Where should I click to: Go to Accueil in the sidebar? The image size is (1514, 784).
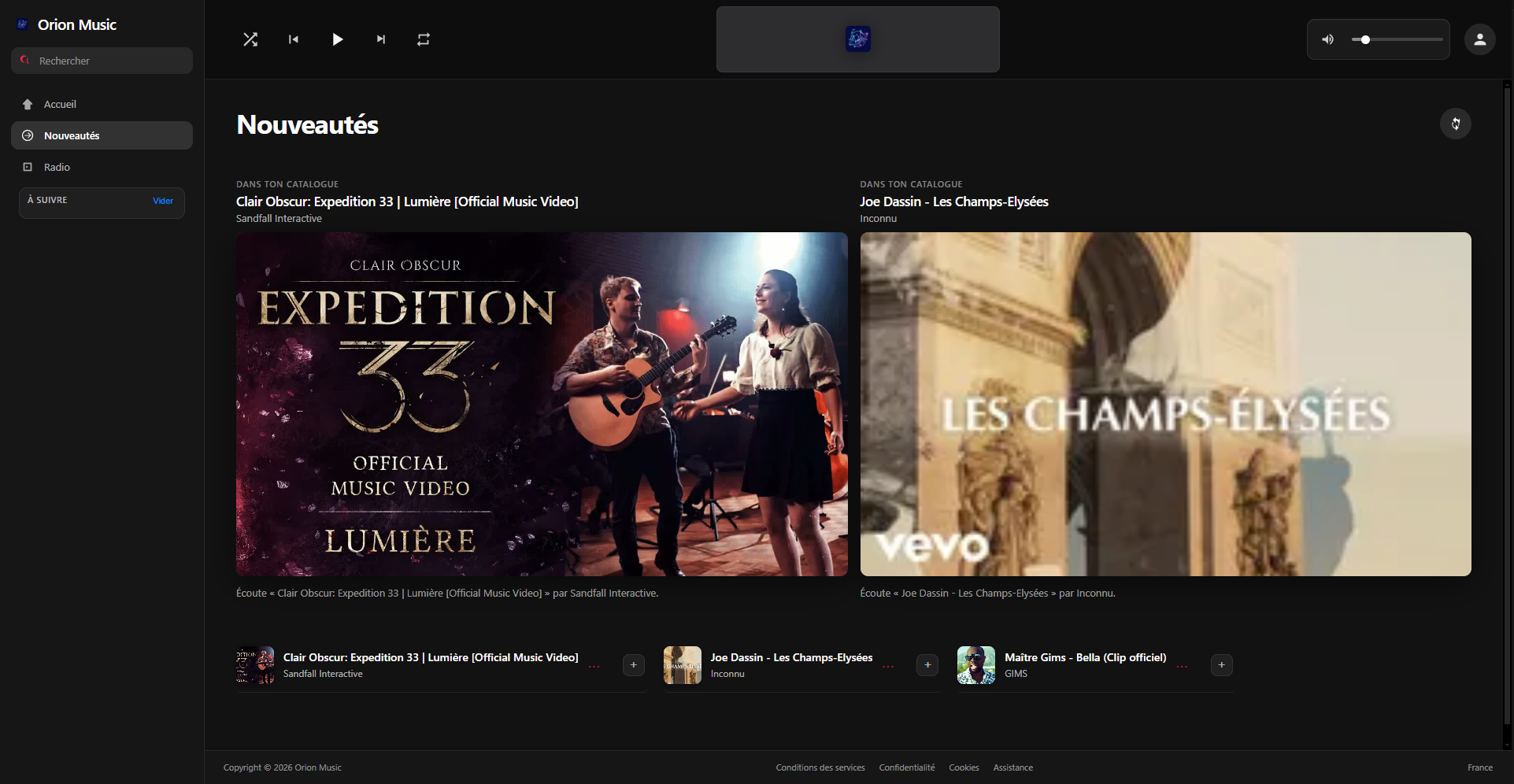102,104
